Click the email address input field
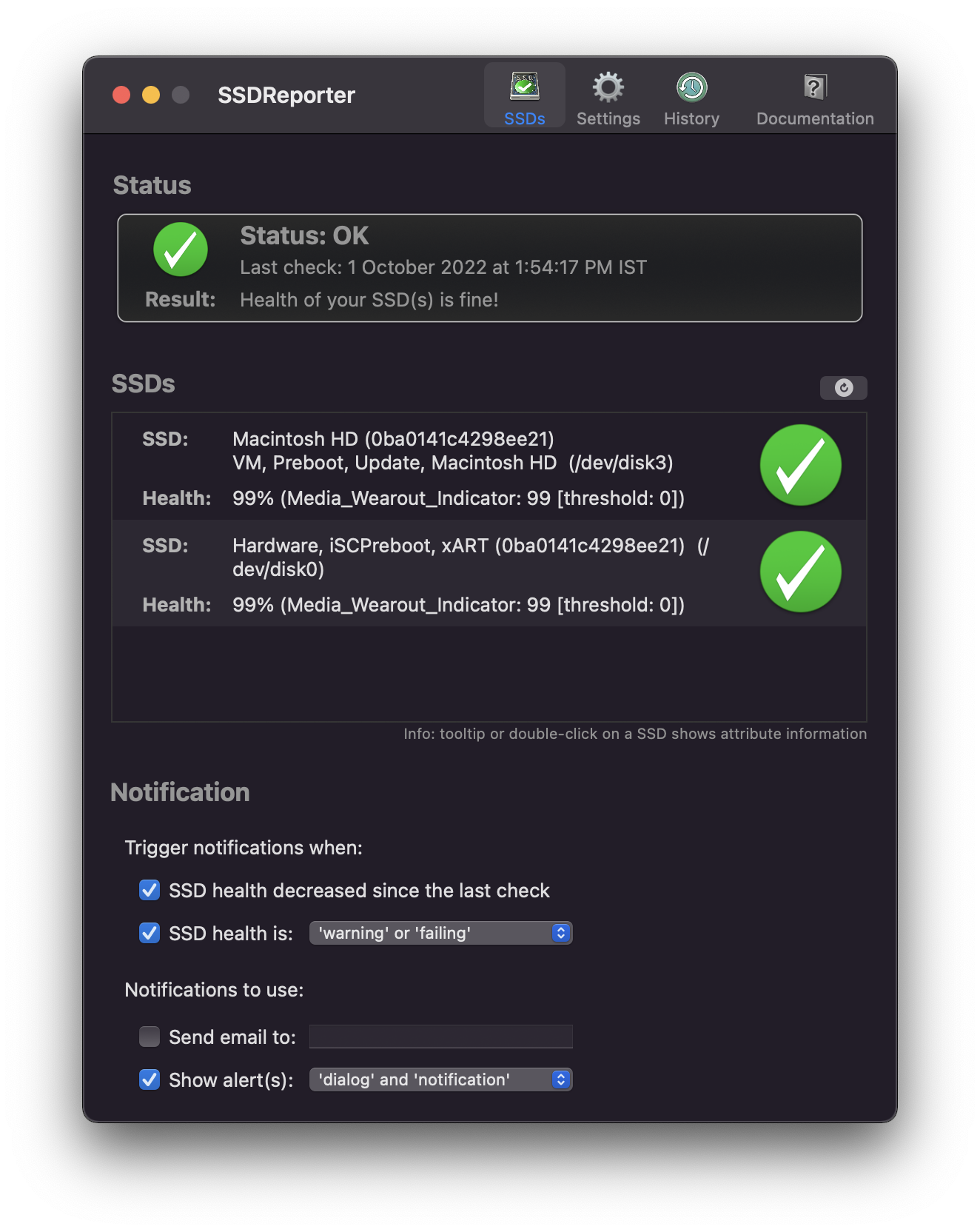The image size is (980, 1232). [440, 1037]
